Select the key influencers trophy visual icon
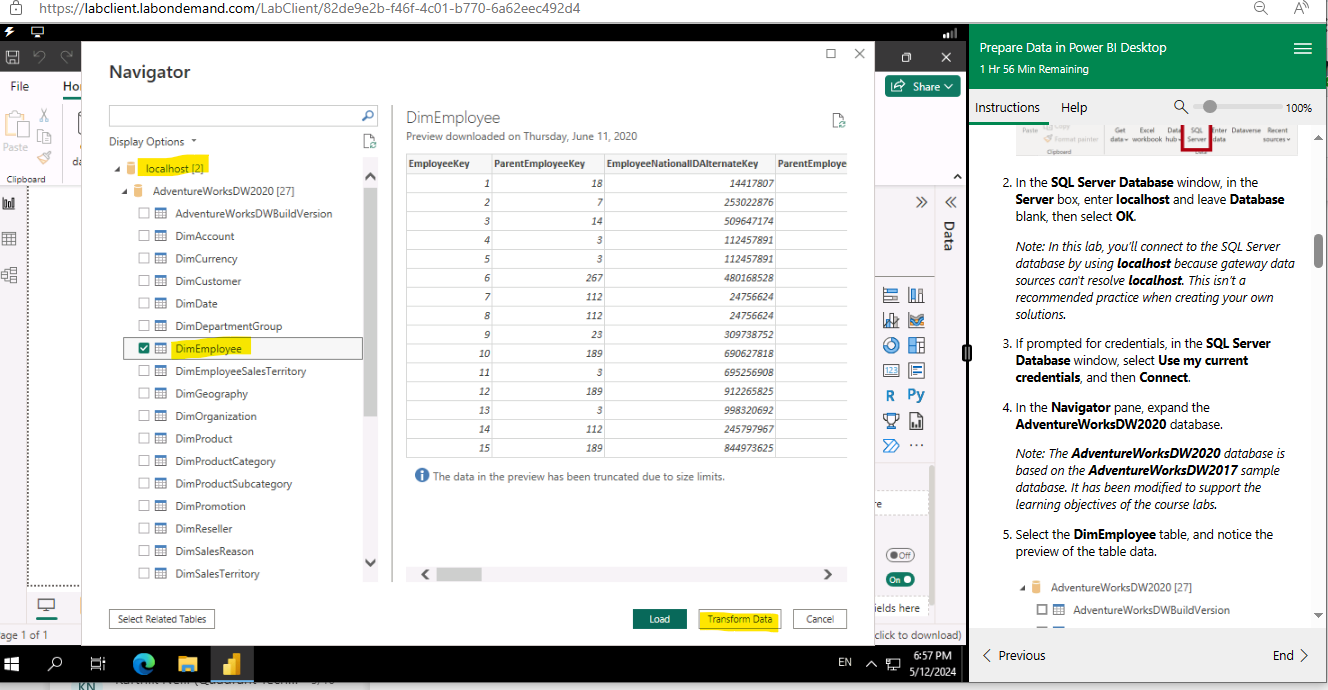1328x690 pixels. pos(891,421)
